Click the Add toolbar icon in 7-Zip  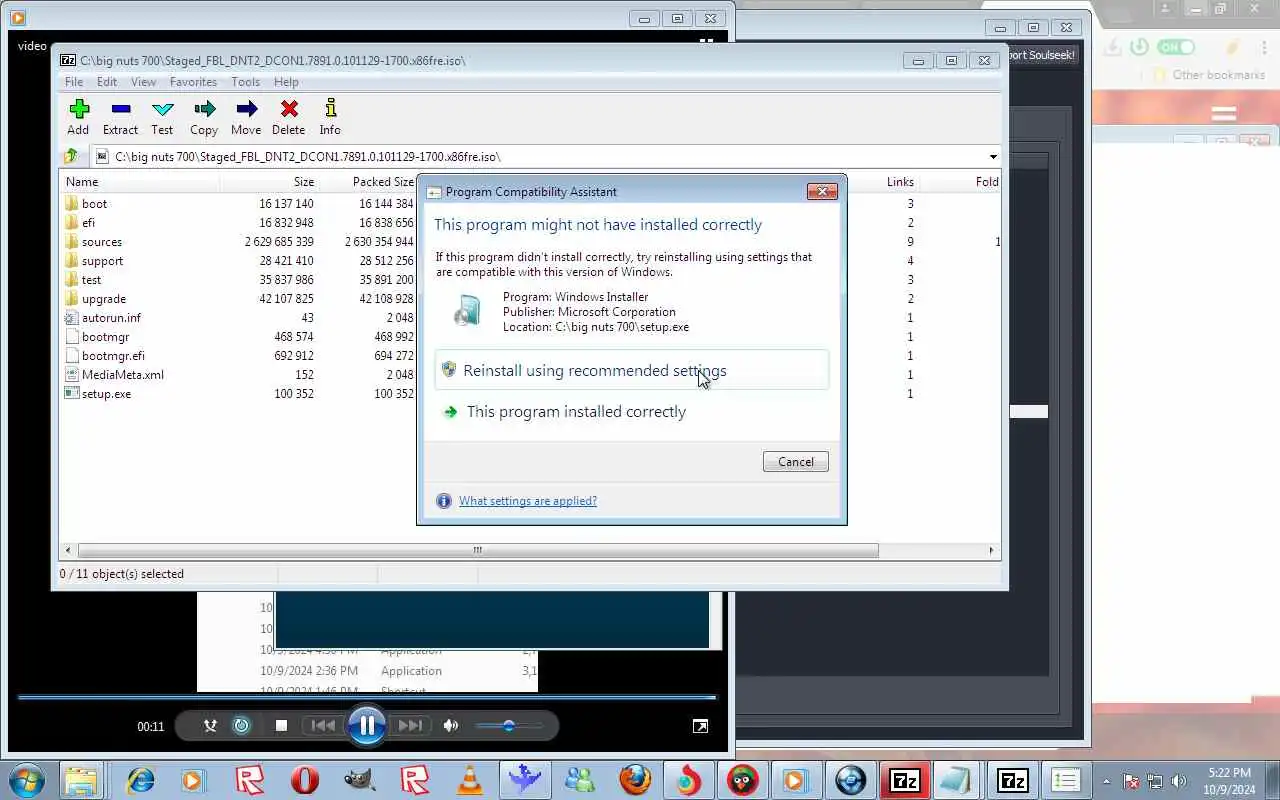click(x=78, y=116)
